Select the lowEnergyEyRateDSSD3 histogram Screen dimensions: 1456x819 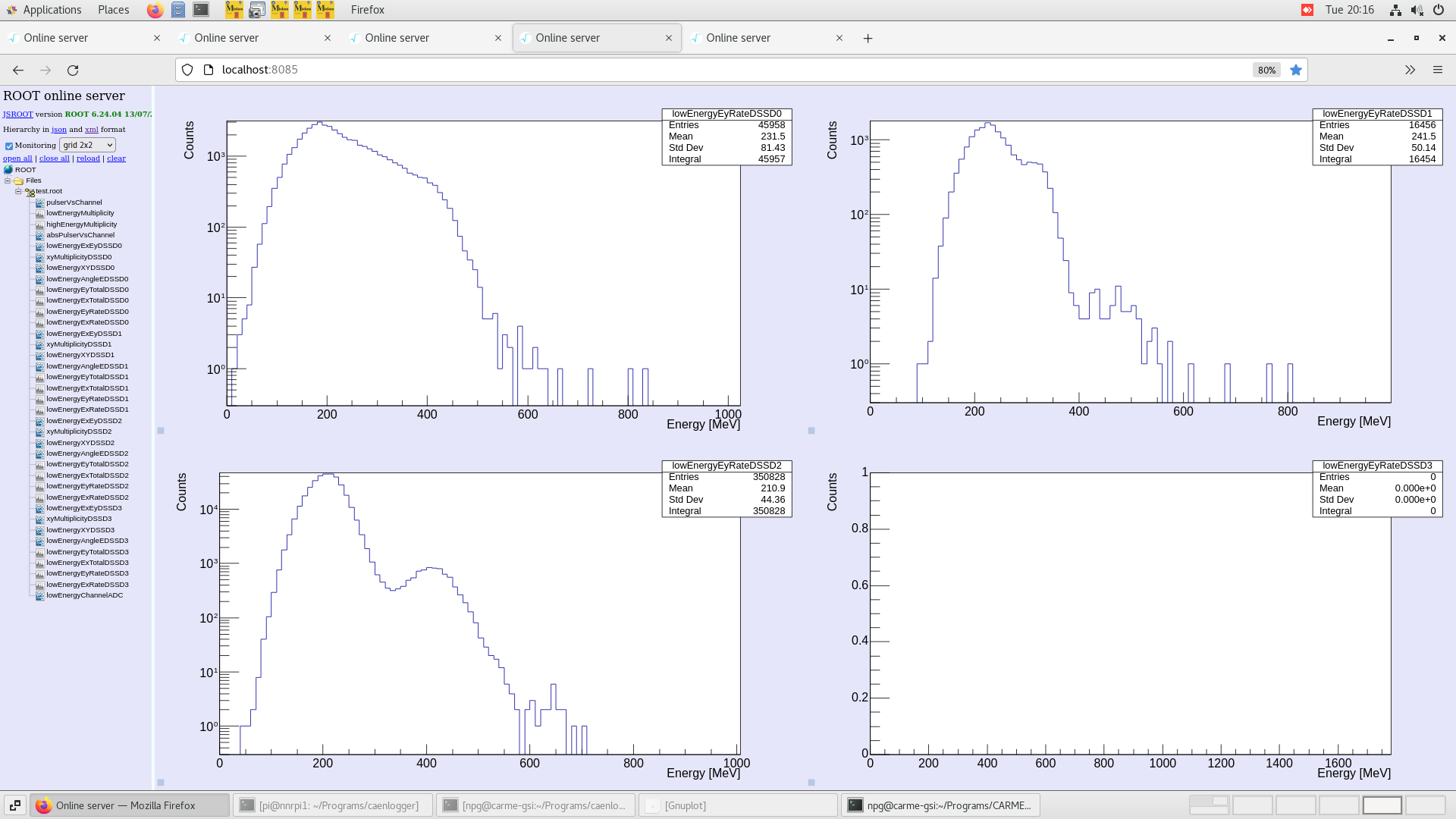[84, 573]
